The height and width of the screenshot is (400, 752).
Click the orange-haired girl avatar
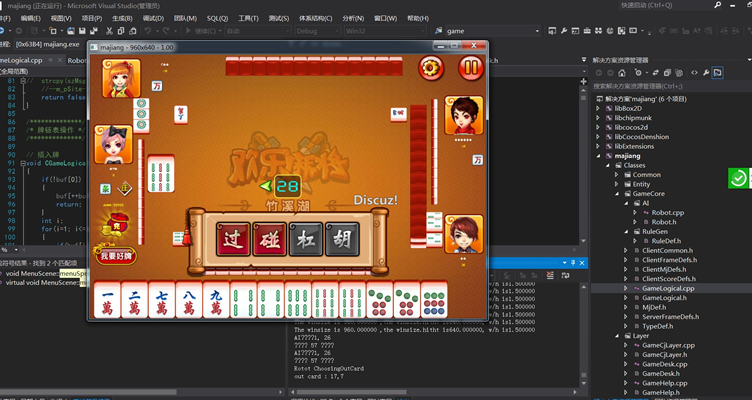coord(121,78)
